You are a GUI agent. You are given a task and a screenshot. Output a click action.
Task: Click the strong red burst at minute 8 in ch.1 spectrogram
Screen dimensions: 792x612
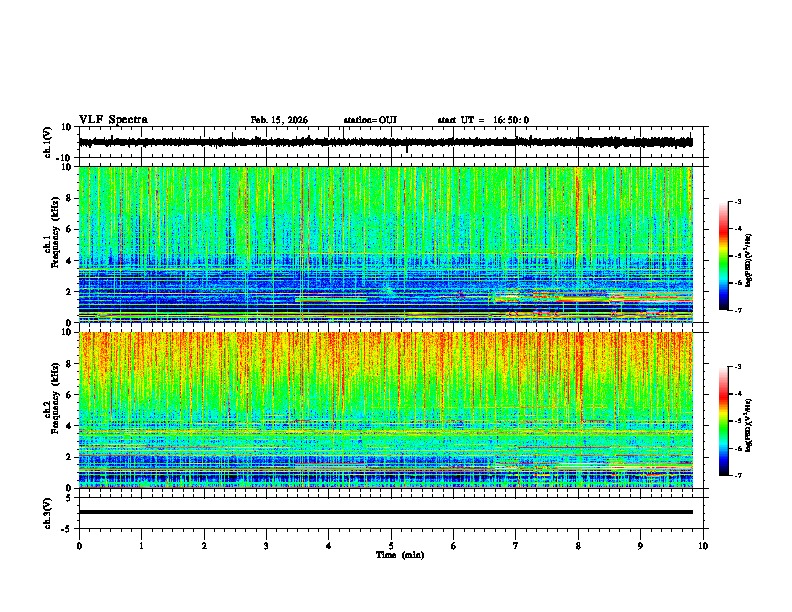tap(577, 217)
